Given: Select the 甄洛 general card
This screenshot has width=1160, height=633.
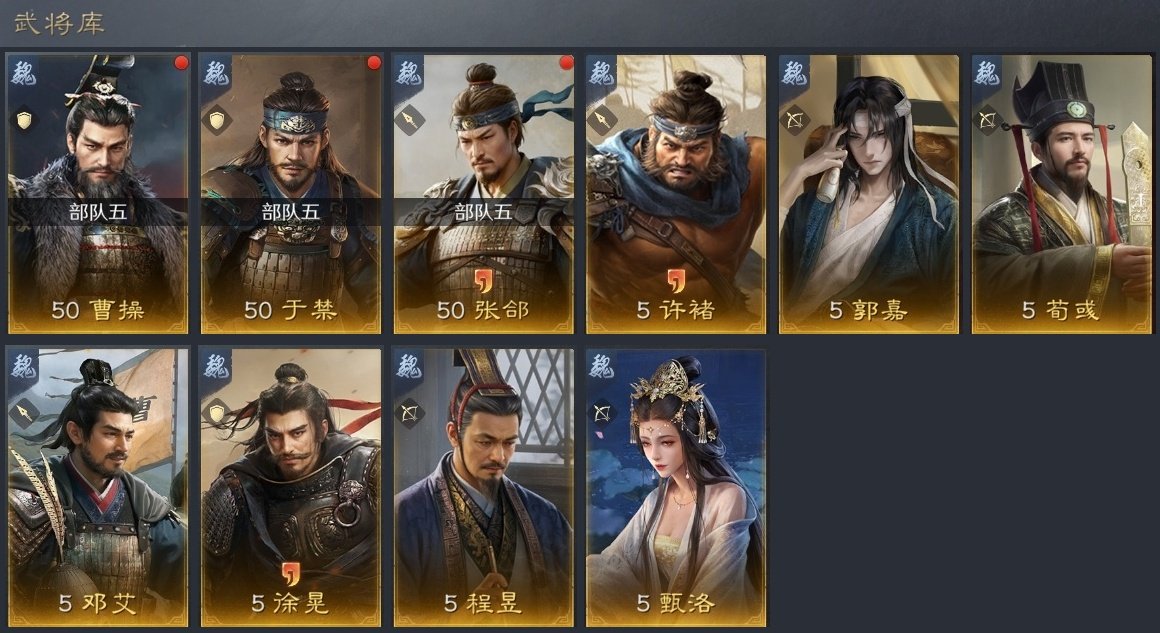Looking at the screenshot, I should click(675, 487).
